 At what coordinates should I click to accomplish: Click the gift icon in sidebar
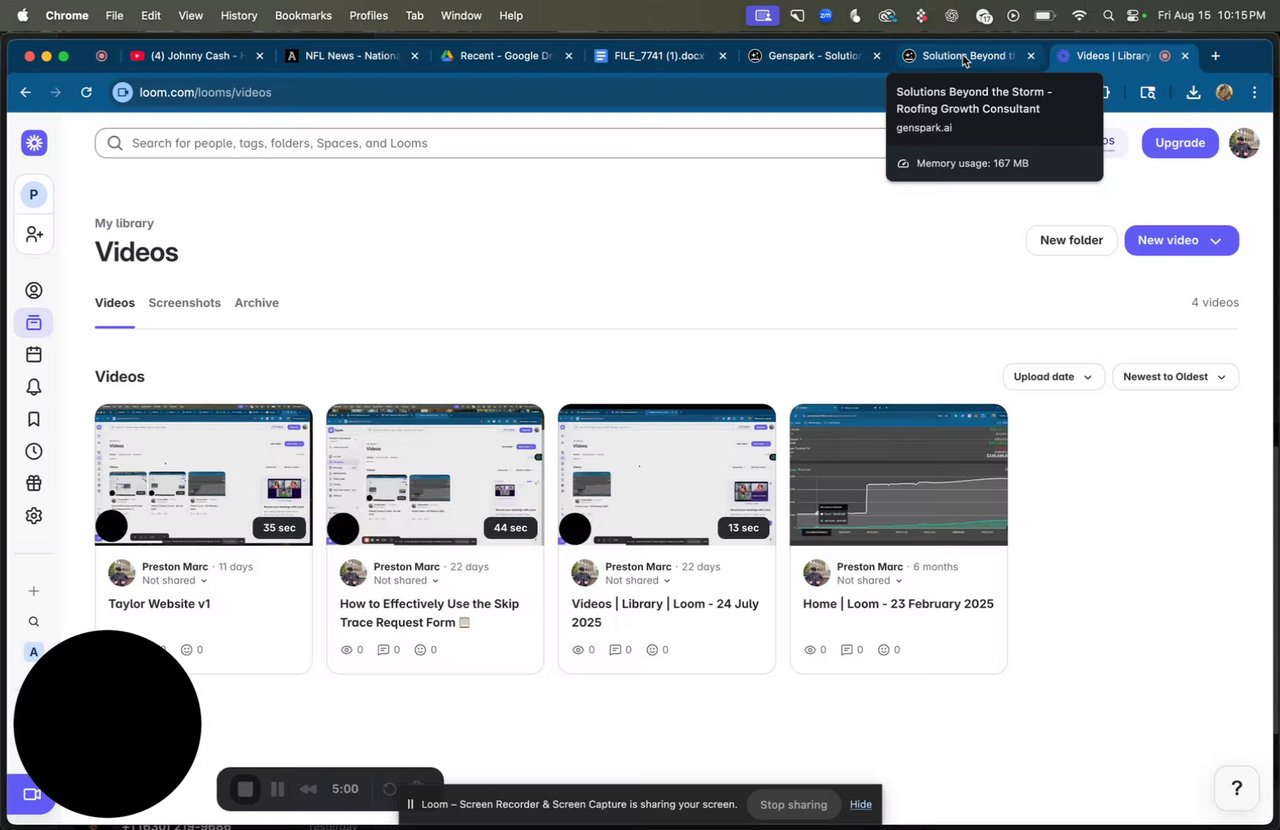pos(34,484)
